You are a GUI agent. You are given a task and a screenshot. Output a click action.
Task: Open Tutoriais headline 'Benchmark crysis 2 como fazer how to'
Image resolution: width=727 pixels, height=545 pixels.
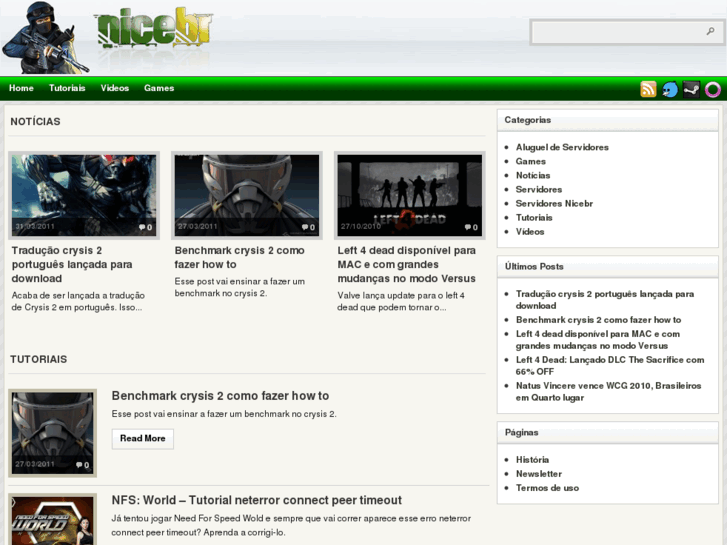coord(220,396)
